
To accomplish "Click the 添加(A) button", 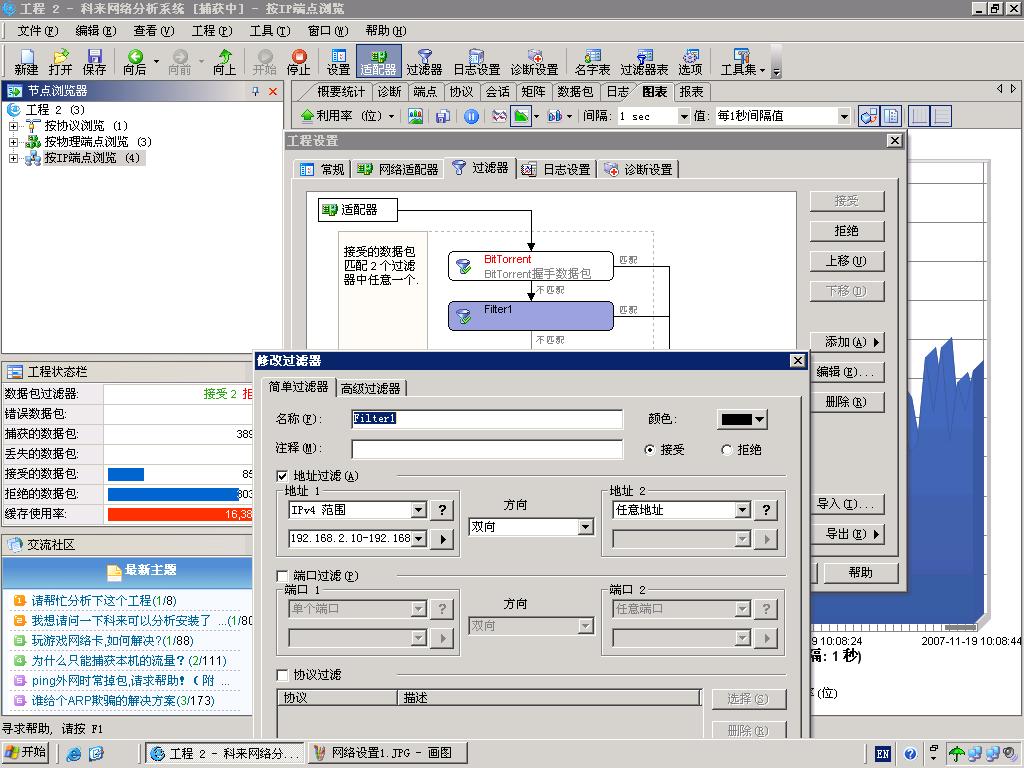I will click(848, 341).
